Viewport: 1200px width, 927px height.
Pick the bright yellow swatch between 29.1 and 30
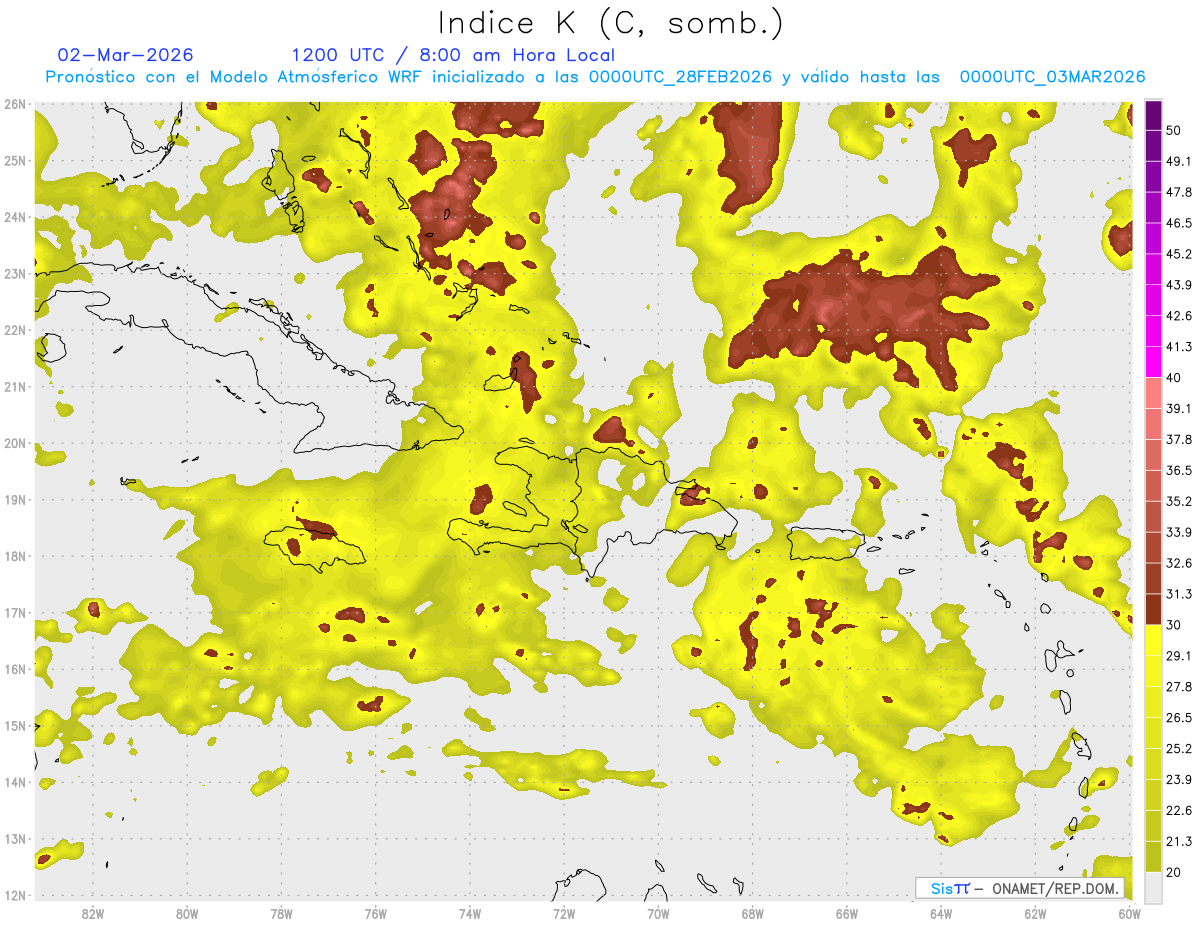click(x=1153, y=640)
